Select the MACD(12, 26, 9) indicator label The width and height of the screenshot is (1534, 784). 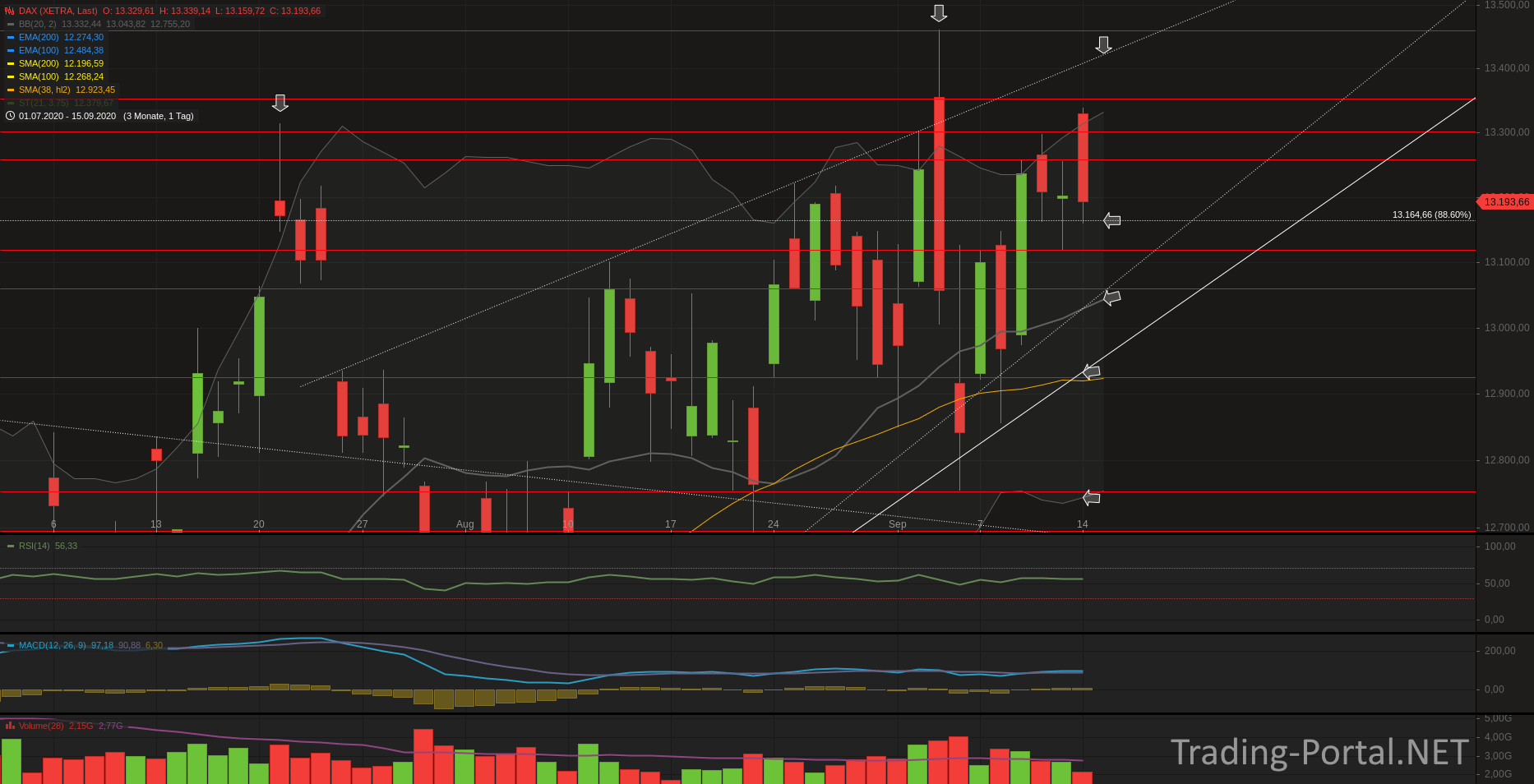point(53,646)
